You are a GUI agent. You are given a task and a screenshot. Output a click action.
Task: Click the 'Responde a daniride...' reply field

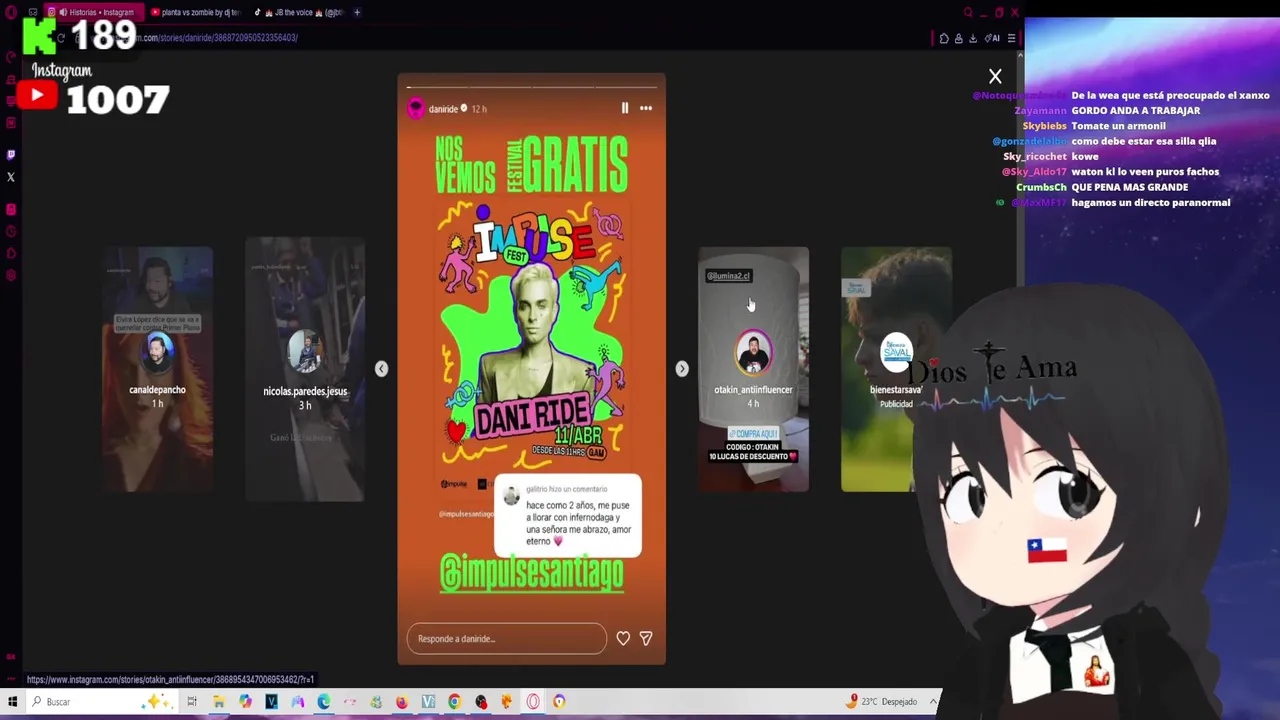coord(506,639)
